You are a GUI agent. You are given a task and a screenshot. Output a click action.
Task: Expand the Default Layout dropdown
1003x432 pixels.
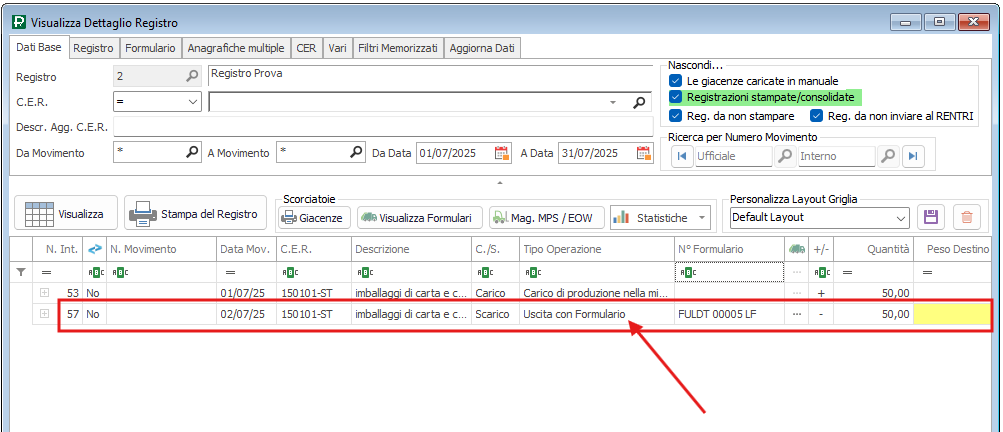[x=900, y=217]
